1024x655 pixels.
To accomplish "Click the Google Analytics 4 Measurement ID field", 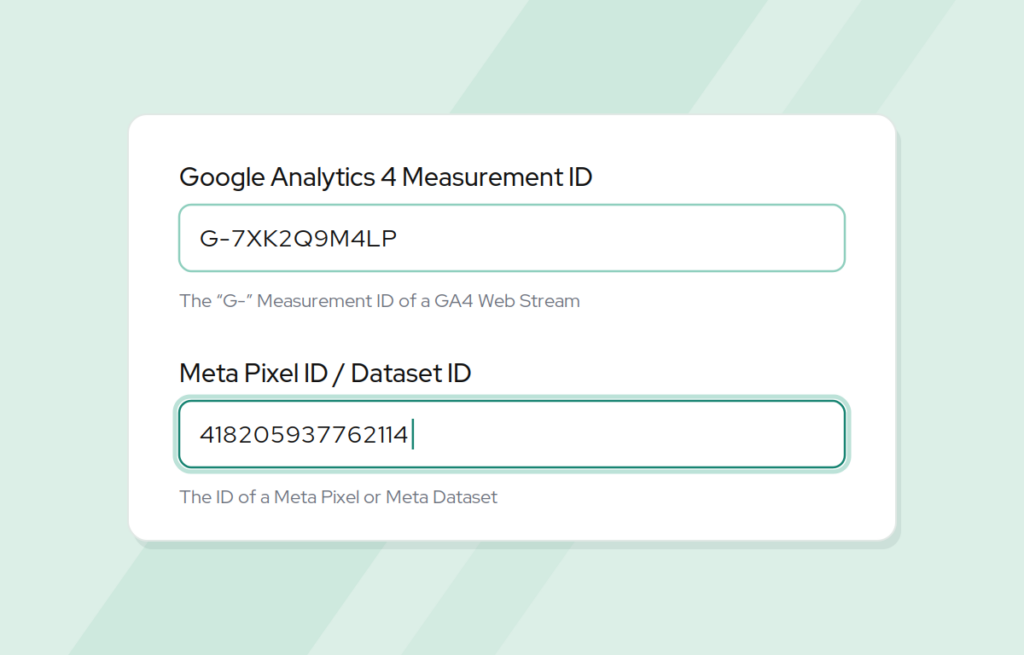I will tap(512, 238).
